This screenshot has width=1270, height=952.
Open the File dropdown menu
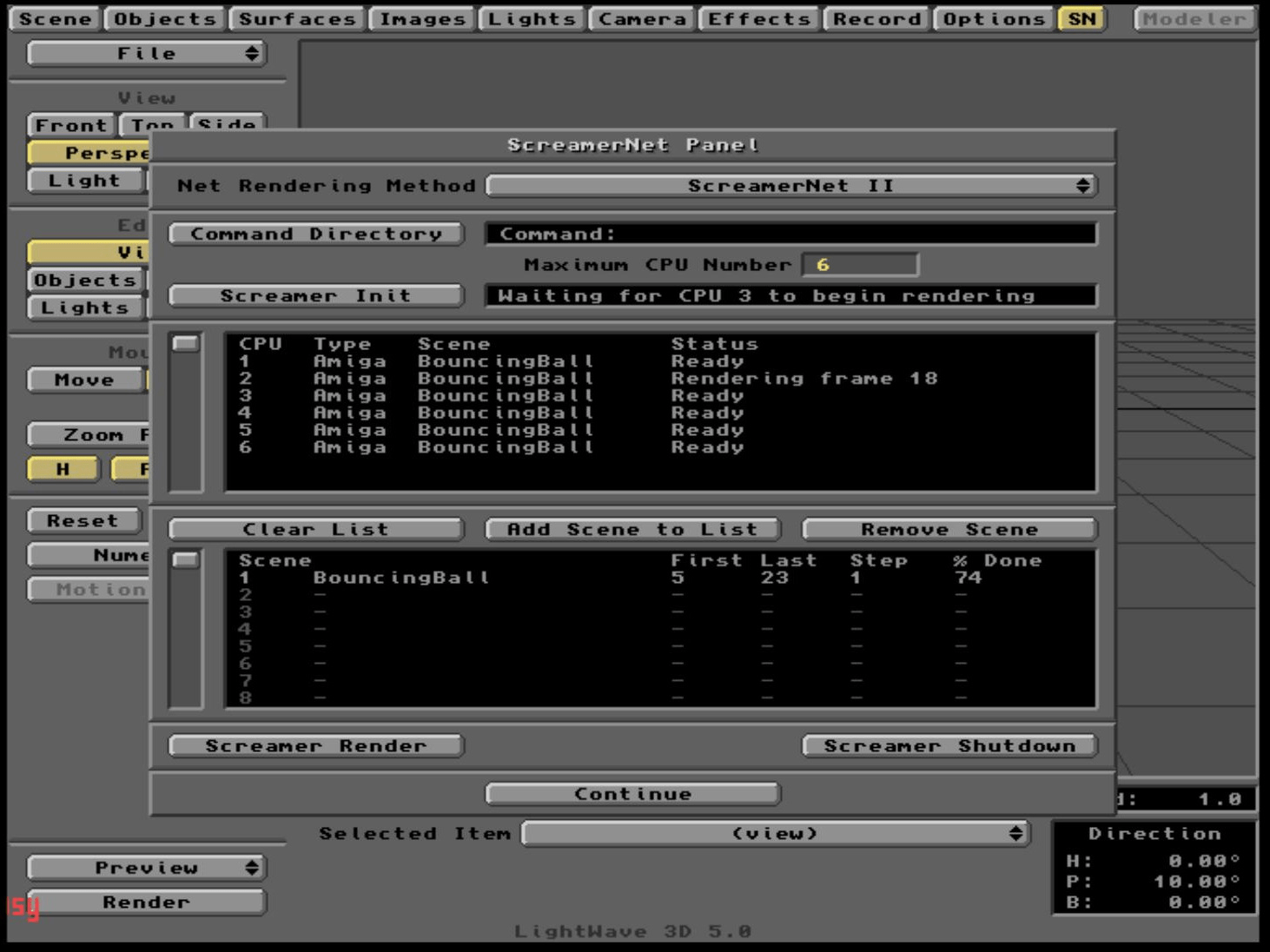click(146, 52)
